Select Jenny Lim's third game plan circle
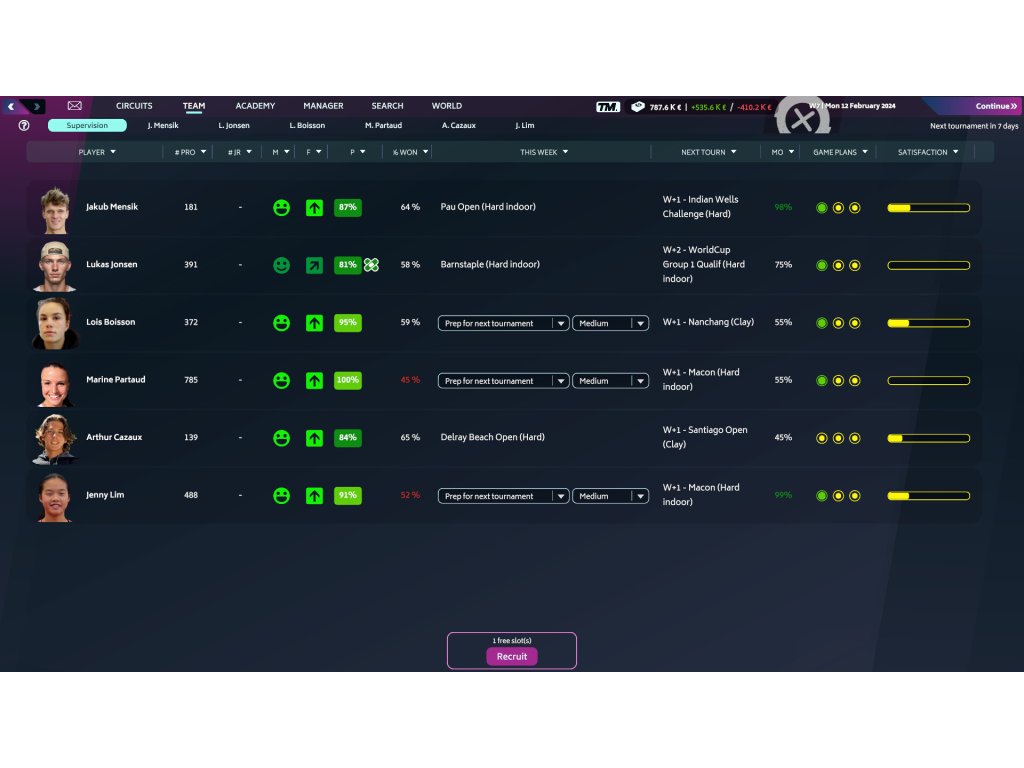This screenshot has width=1024, height=768. pyautogui.click(x=854, y=496)
